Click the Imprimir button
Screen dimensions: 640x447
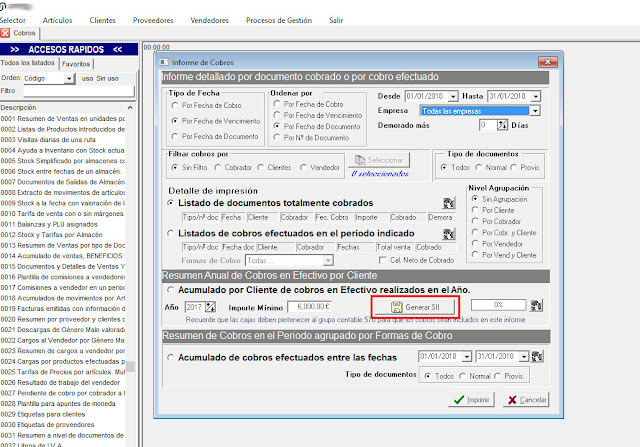[470, 400]
